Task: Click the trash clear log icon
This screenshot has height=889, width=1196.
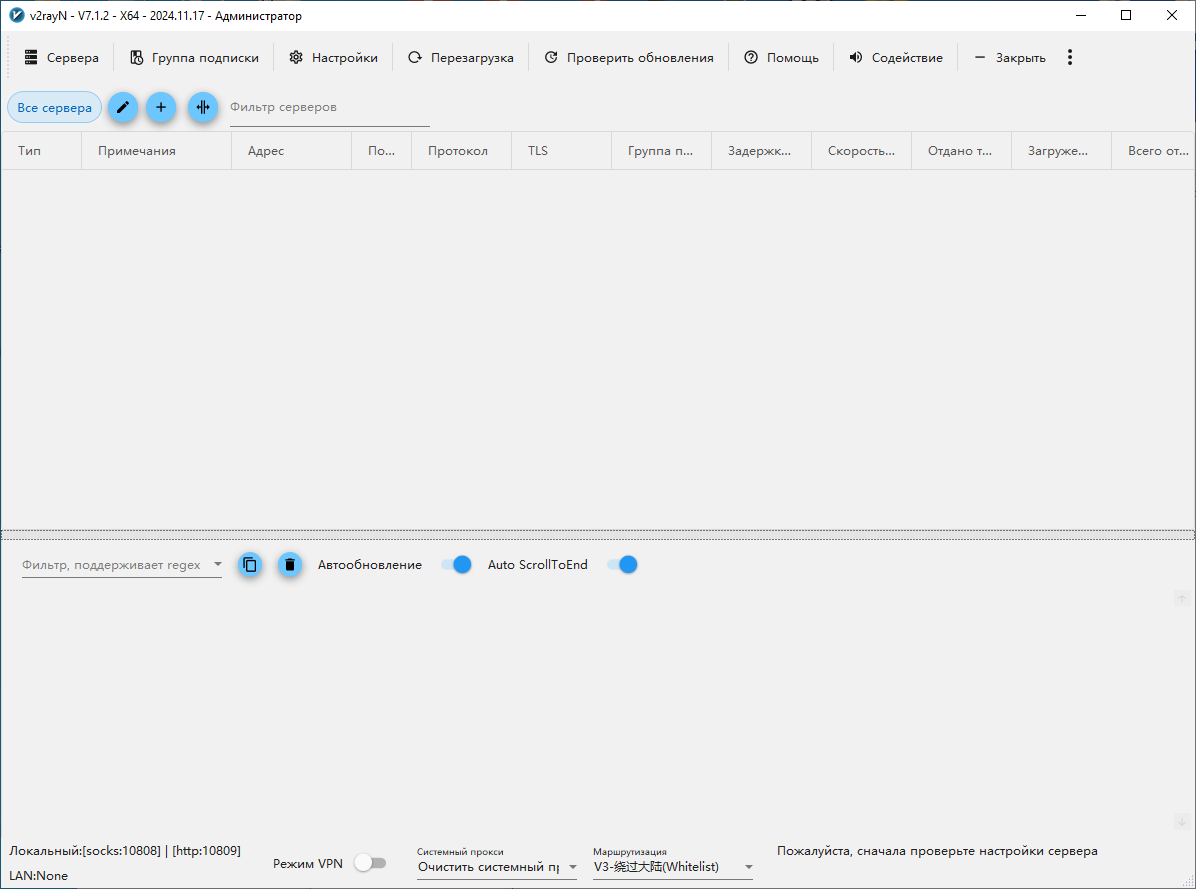Action: coord(290,565)
